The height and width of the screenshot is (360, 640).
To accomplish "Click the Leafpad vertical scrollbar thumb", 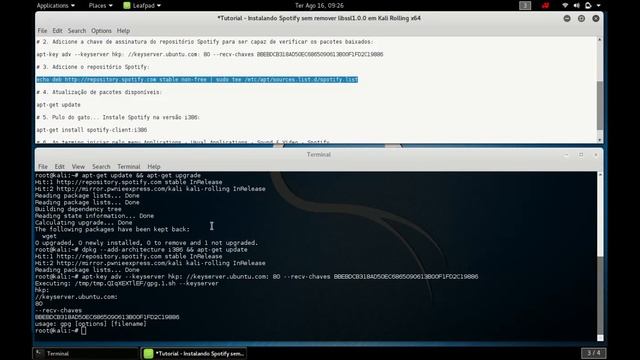I will coord(600,105).
